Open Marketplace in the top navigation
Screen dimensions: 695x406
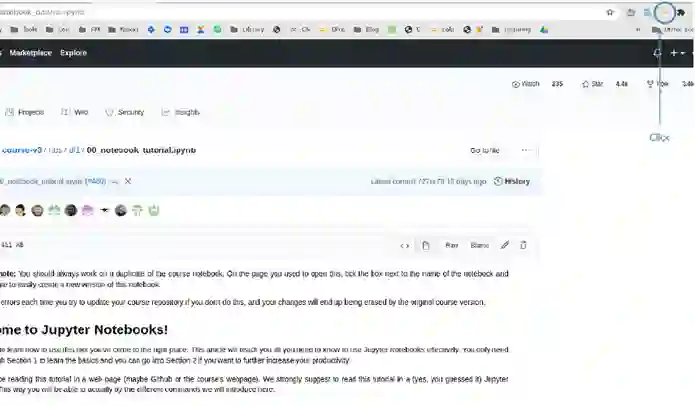point(31,53)
